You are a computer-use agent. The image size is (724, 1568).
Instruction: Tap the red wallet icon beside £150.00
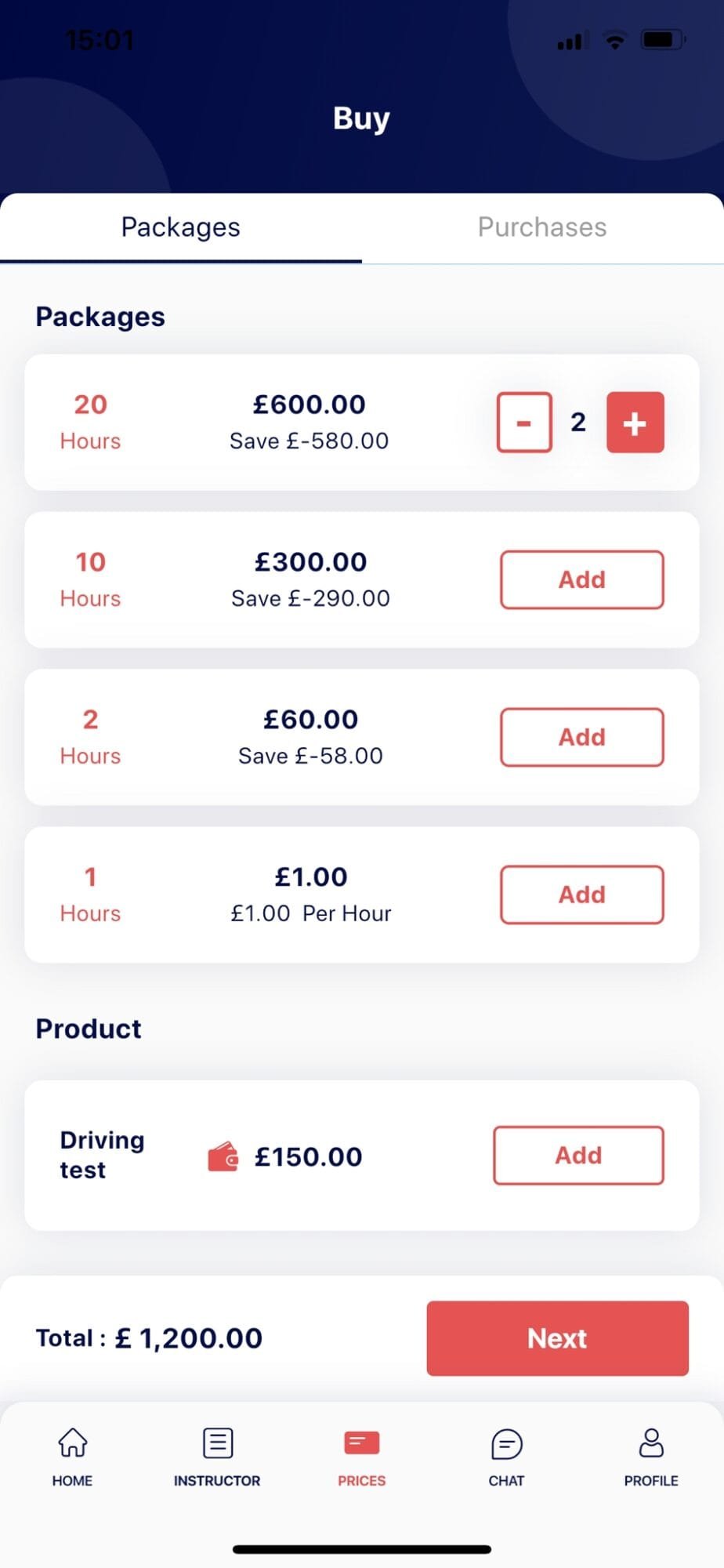(223, 1156)
